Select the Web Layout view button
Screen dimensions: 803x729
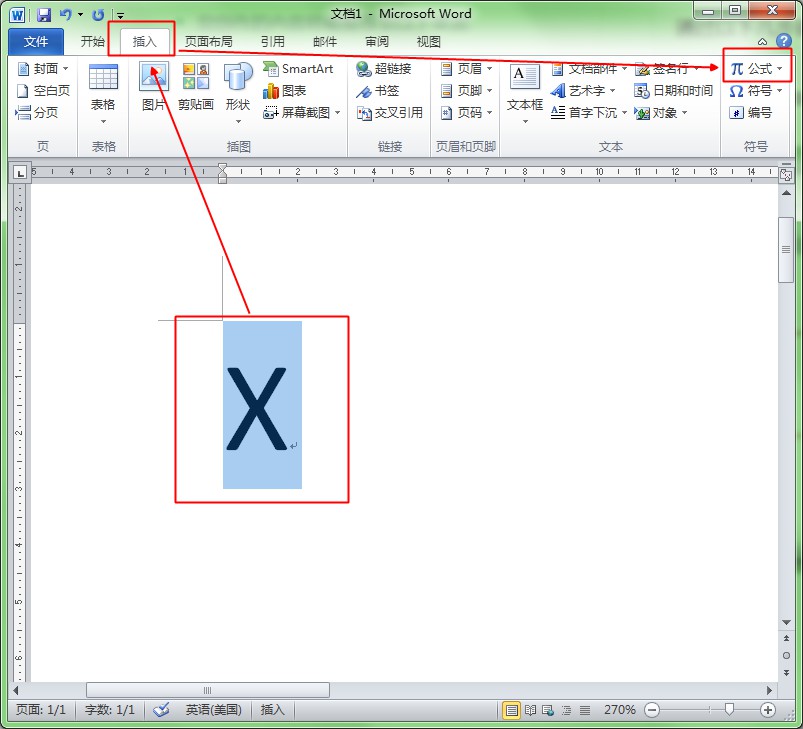tap(548, 710)
